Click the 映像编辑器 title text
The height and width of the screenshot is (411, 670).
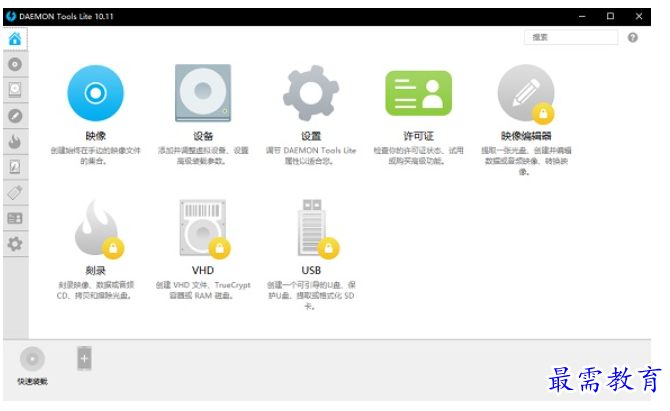[526, 136]
